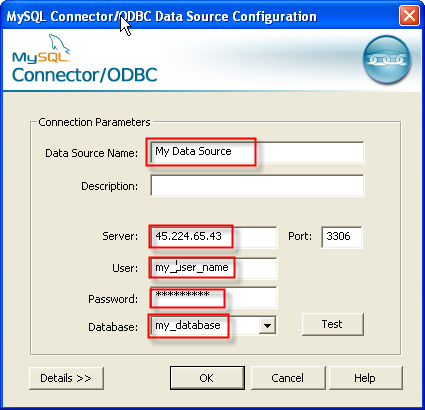Select the Server address field
The width and height of the screenshot is (425, 410).
pyautogui.click(x=213, y=237)
